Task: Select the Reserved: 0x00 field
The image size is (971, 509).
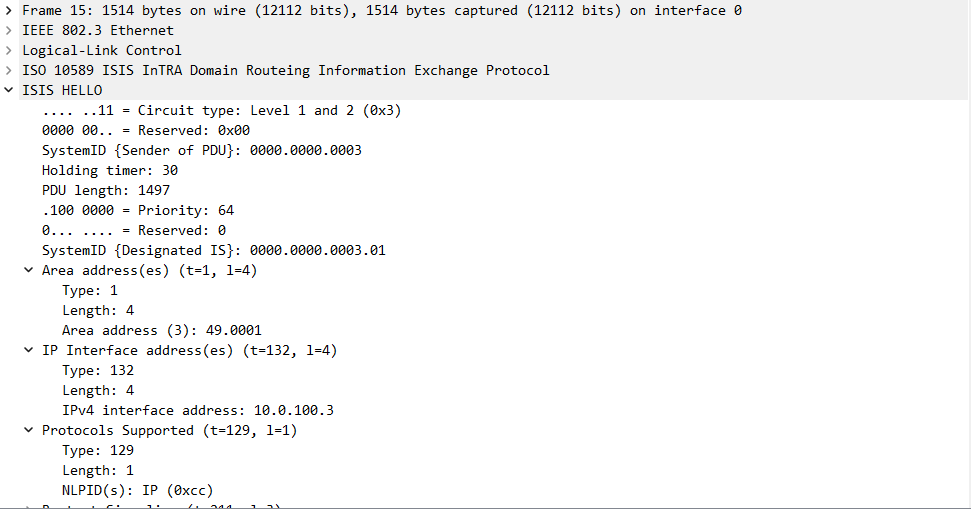Action: point(146,130)
